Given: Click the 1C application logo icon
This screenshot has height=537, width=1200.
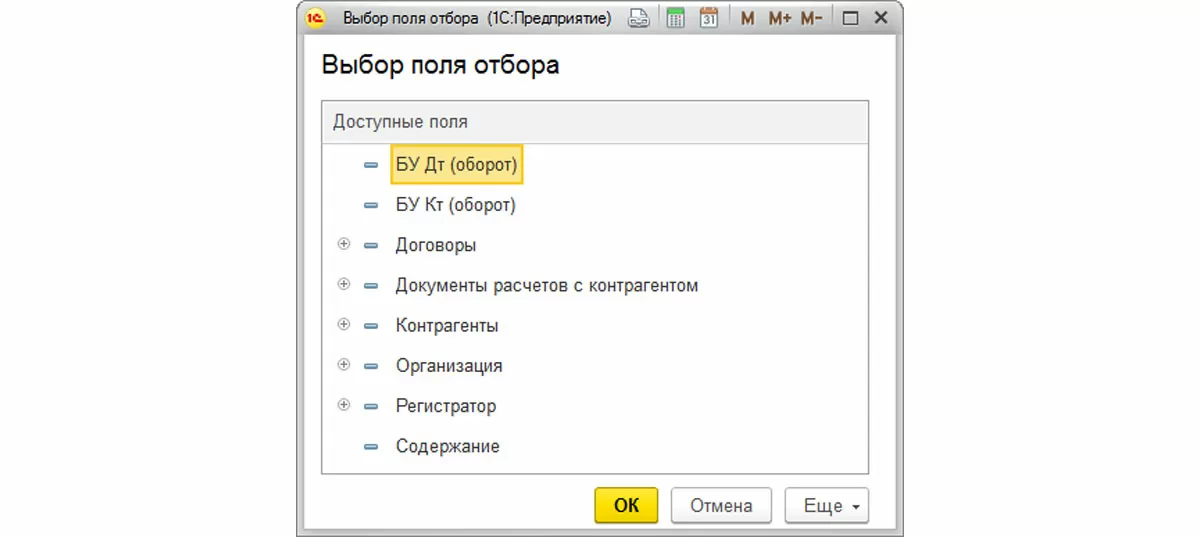Looking at the screenshot, I should tap(314, 18).
